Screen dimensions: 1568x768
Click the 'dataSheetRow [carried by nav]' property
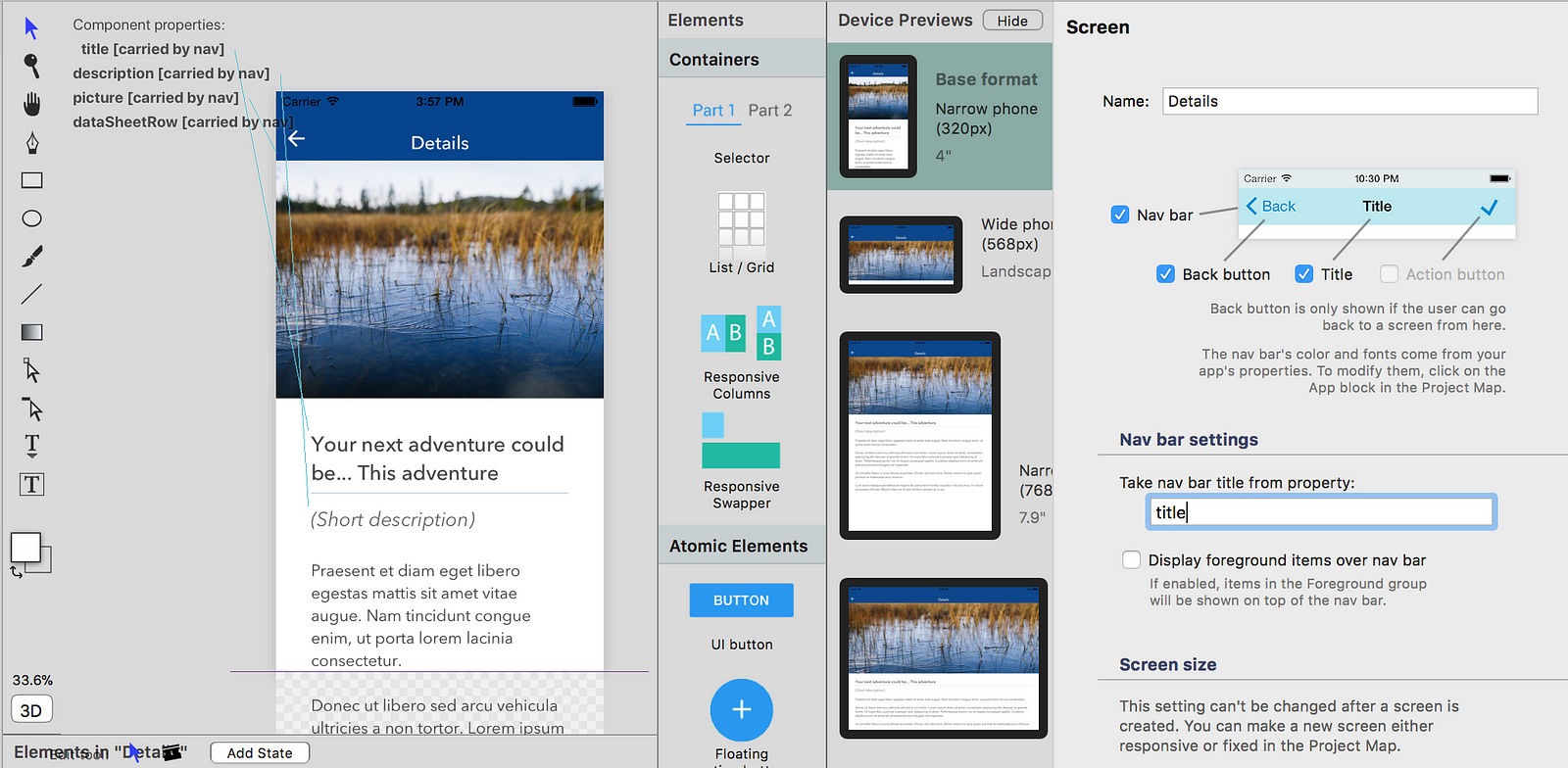183,122
